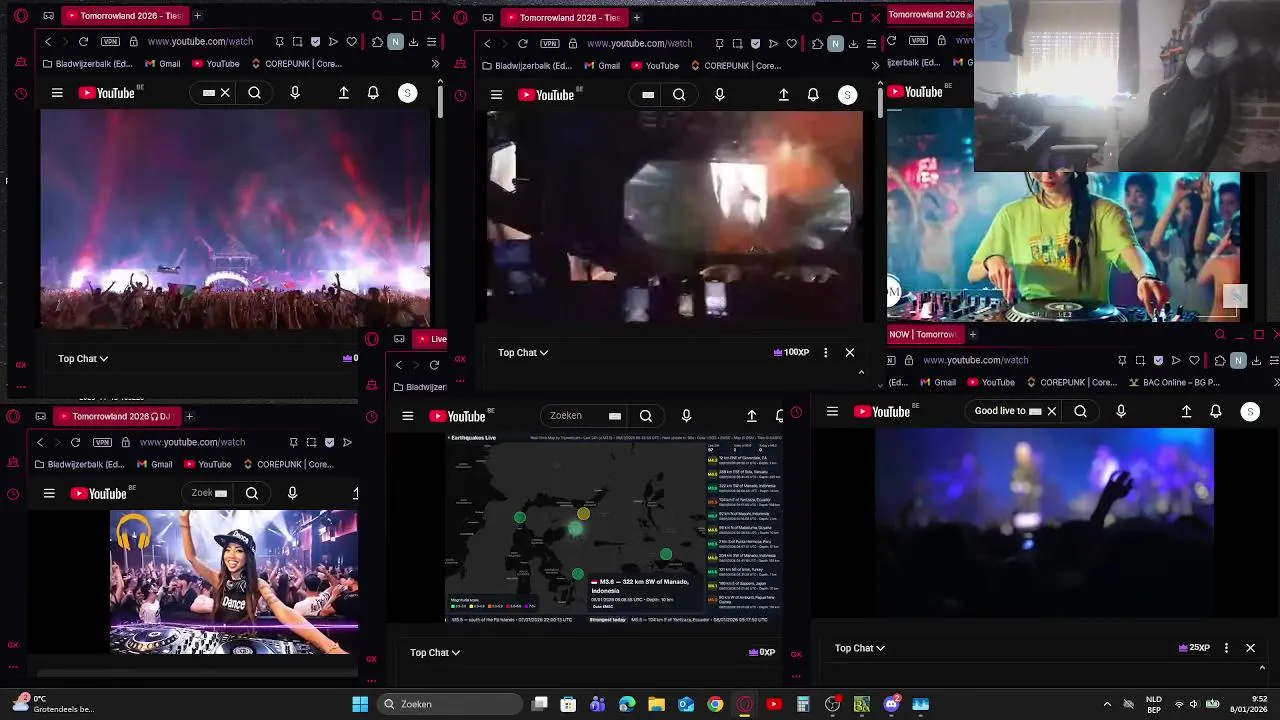Open notifications bell in bottom-right window
Screen dimensions: 1280x720
pyautogui.click(x=1216, y=411)
